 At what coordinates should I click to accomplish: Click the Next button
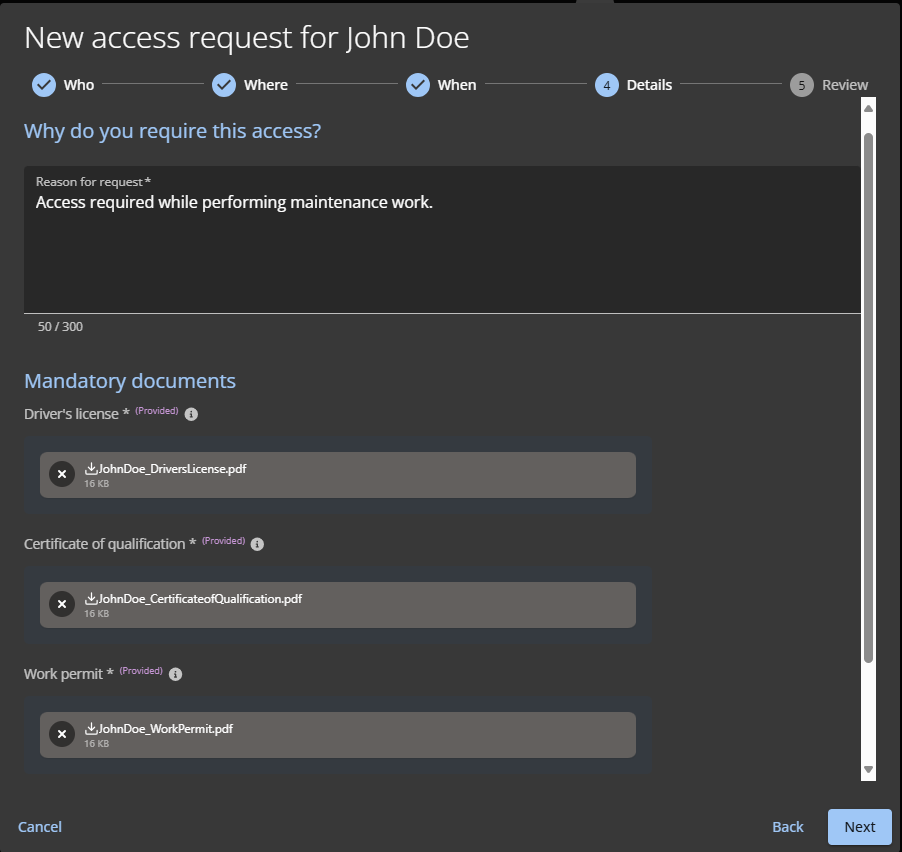[859, 827]
